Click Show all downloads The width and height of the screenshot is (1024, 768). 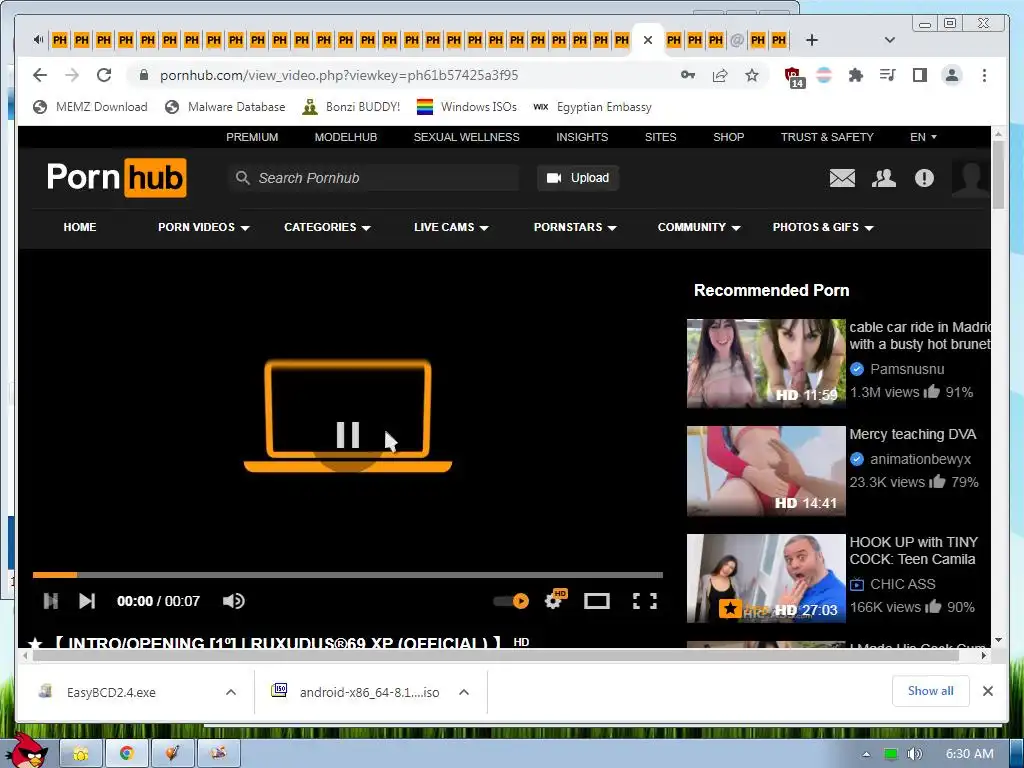(931, 691)
